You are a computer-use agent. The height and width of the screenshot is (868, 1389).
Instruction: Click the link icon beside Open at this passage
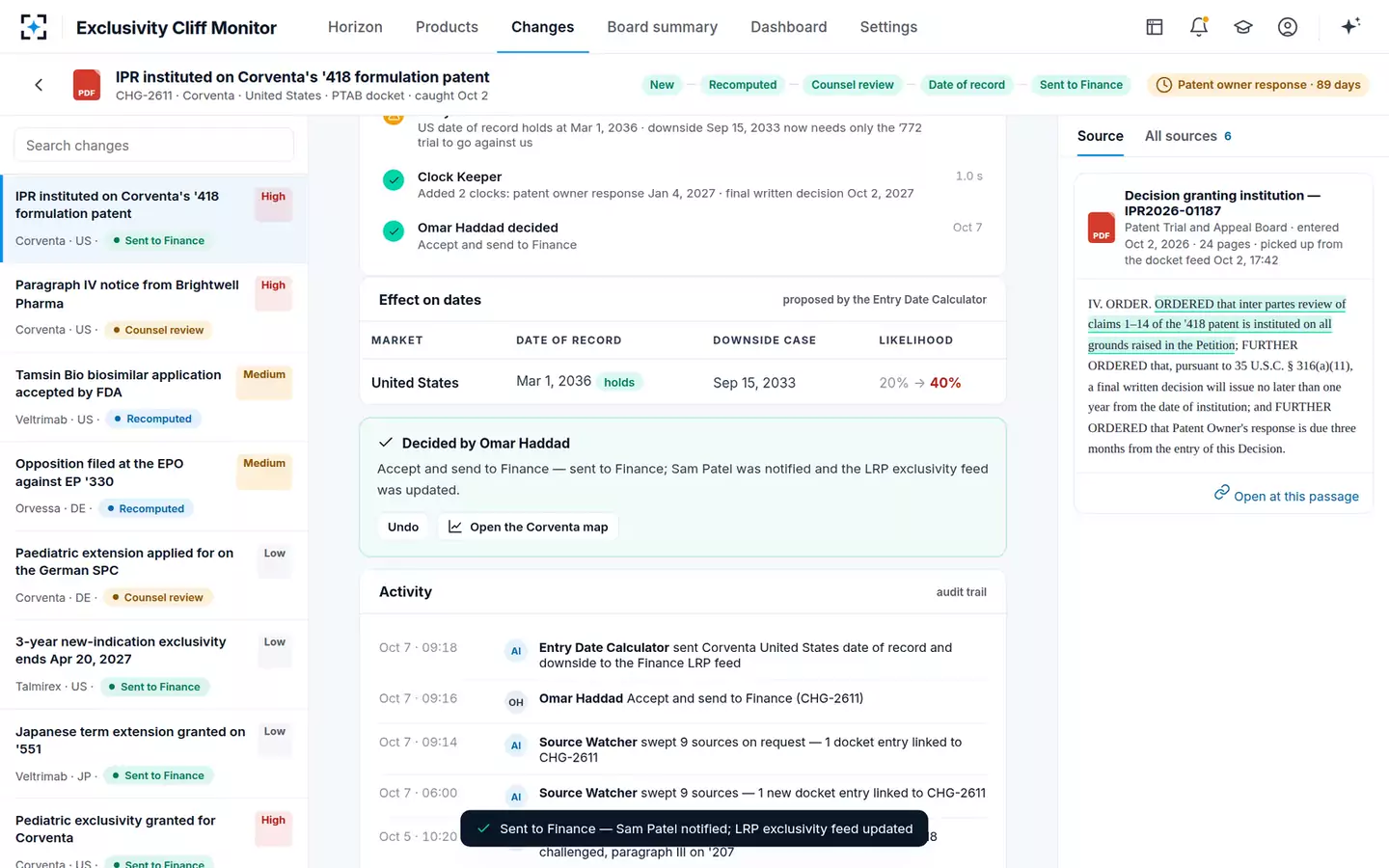1221,493
